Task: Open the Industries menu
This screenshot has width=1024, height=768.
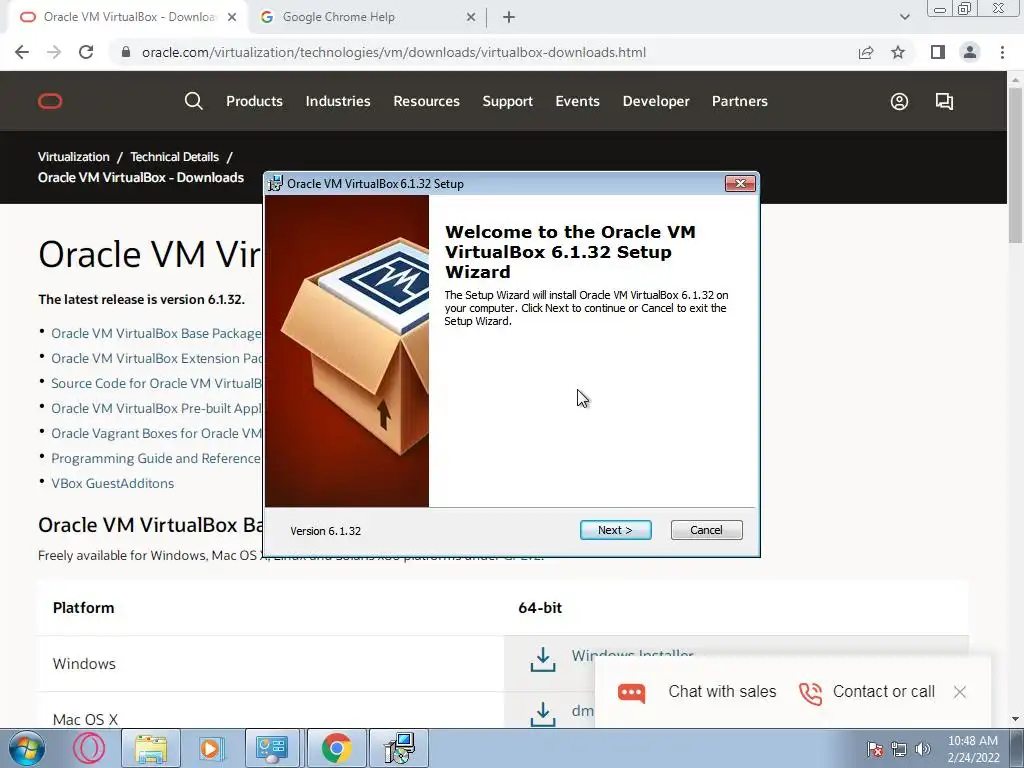Action: [x=338, y=101]
